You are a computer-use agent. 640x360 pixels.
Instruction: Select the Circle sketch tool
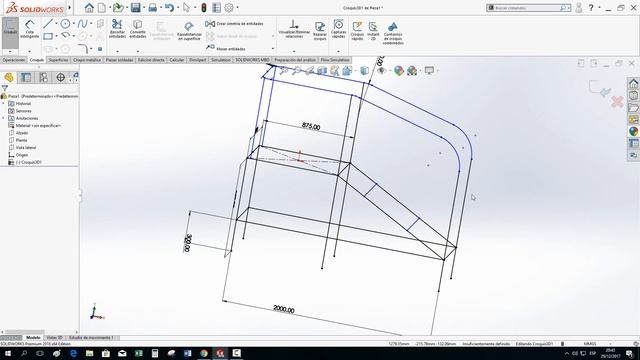point(65,24)
